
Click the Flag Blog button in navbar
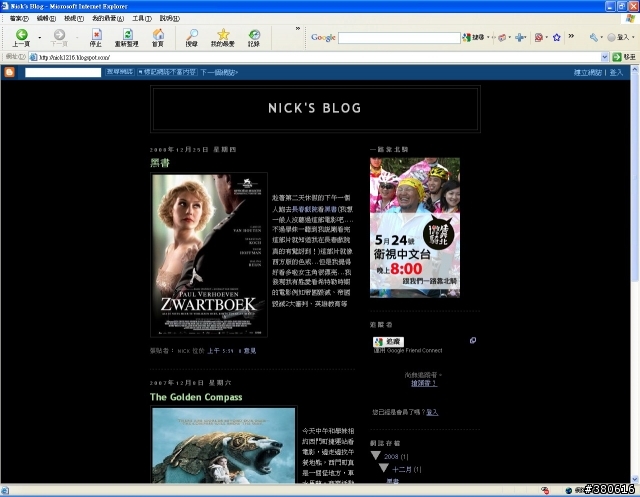167,72
